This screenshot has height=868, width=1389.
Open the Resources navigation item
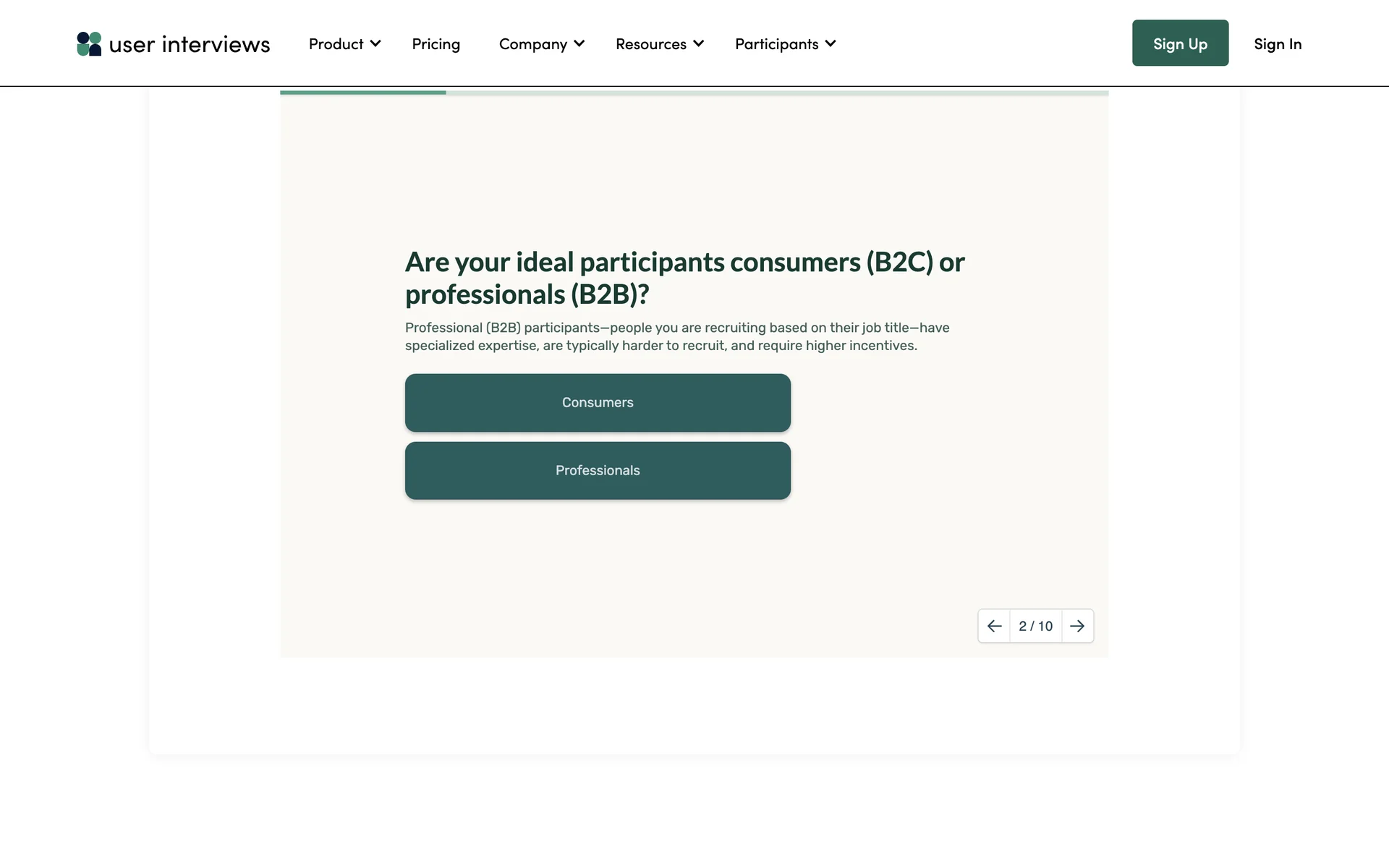click(x=650, y=44)
